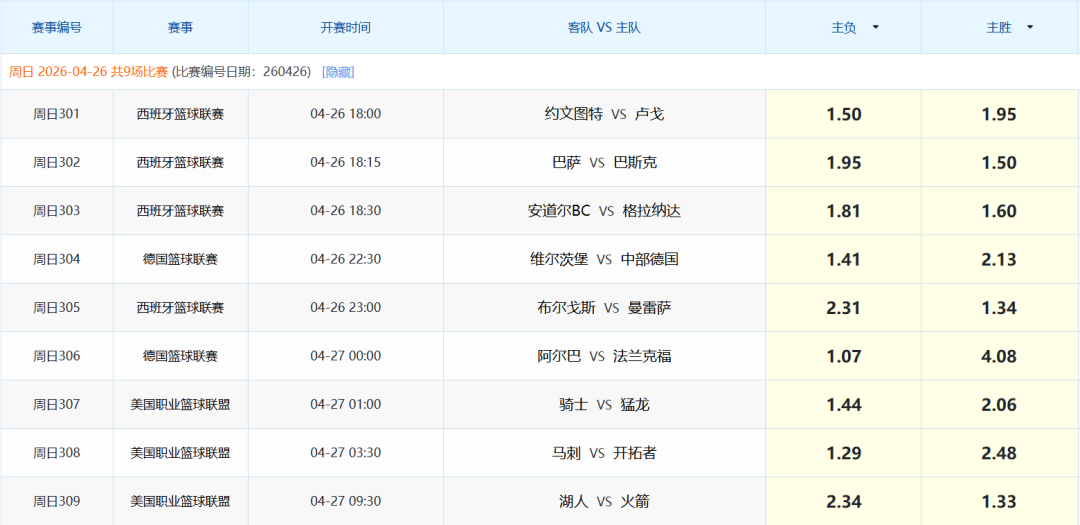Pick 主负 odds 1.07 for 阿尔巴 match

(x=843, y=356)
